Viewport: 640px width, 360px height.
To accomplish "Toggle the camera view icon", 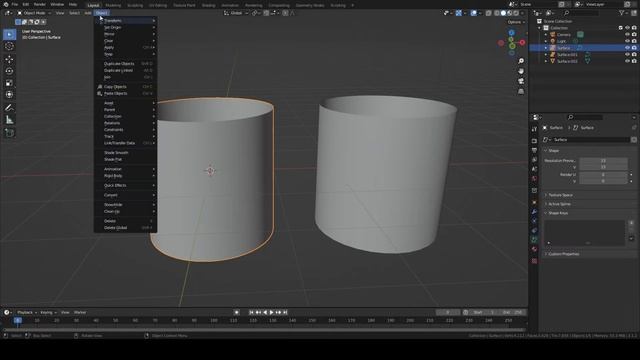I will click(521, 81).
